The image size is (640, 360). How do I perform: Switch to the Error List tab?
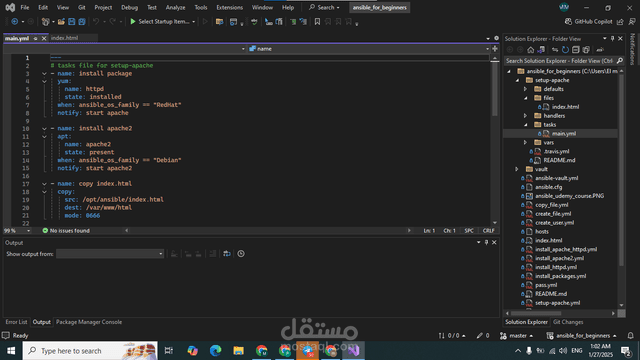coord(16,322)
